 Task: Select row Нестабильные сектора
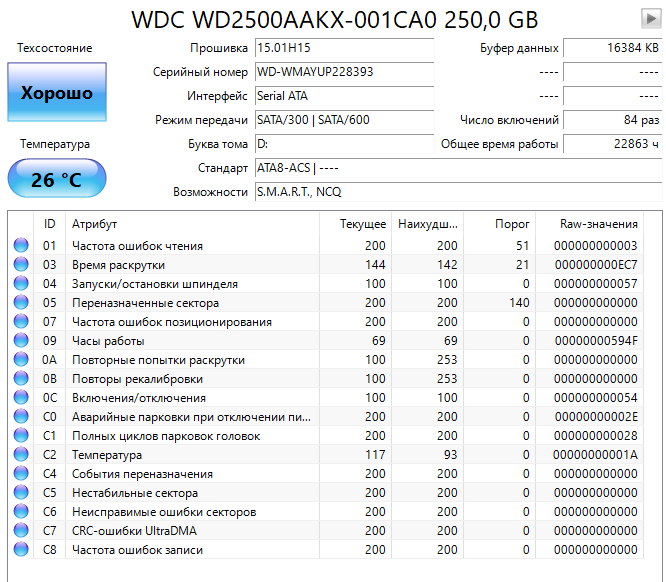pyautogui.click(x=325, y=492)
